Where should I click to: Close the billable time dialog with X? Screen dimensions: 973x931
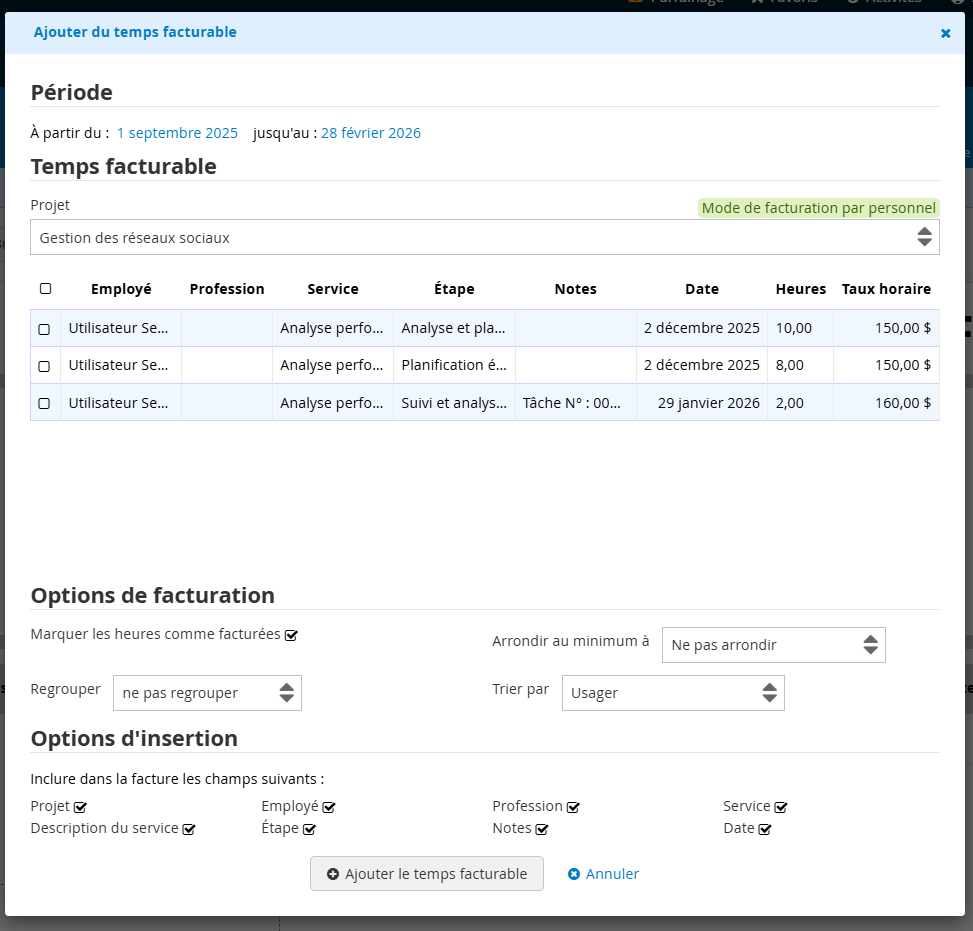click(945, 33)
